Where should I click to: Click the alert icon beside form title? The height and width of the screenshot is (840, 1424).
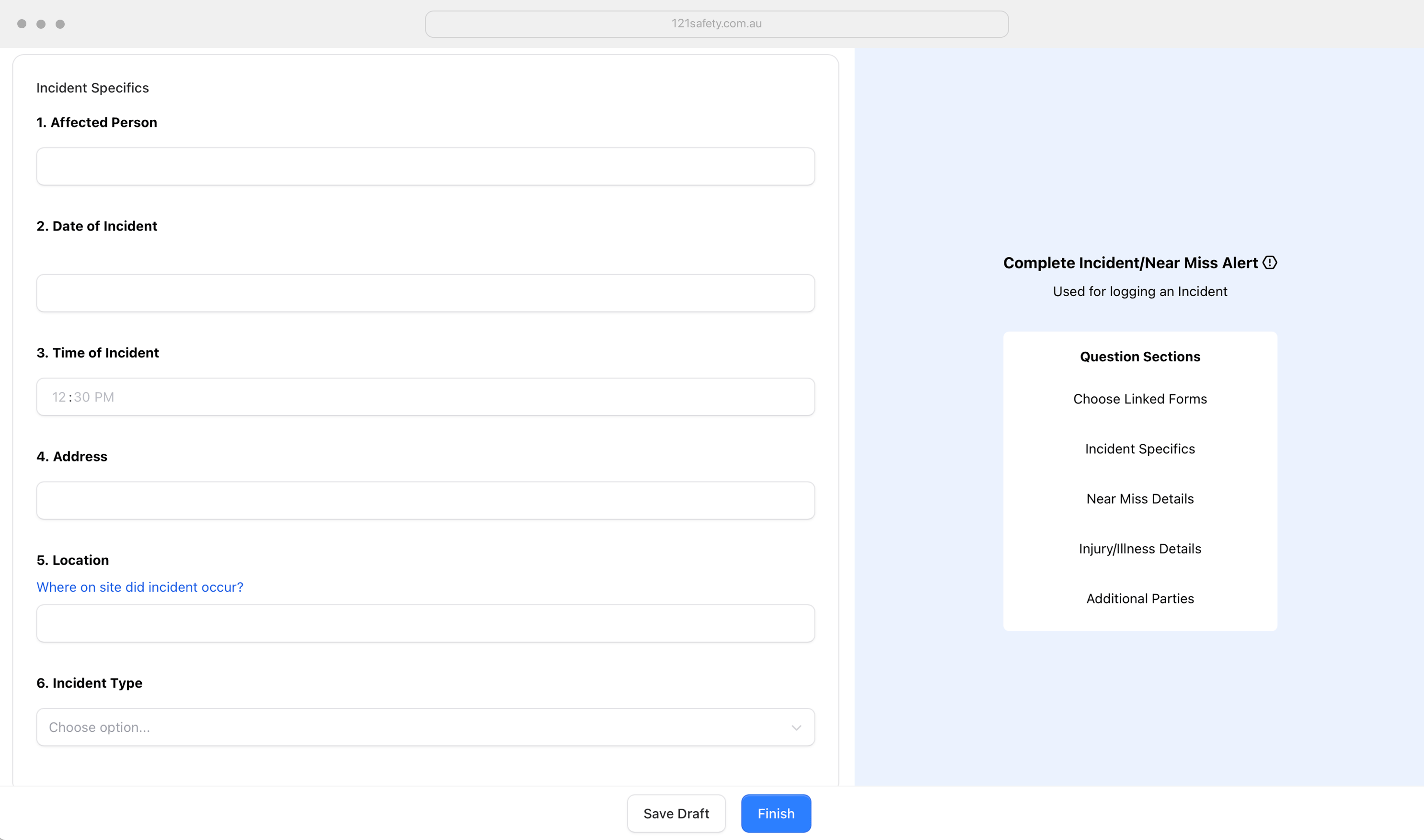click(x=1270, y=263)
